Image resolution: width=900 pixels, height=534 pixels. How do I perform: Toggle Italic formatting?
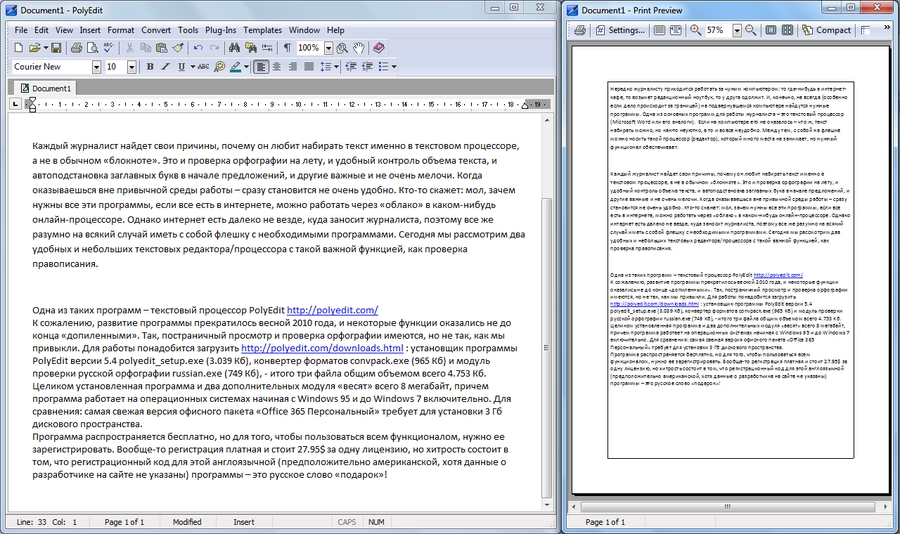[166, 67]
